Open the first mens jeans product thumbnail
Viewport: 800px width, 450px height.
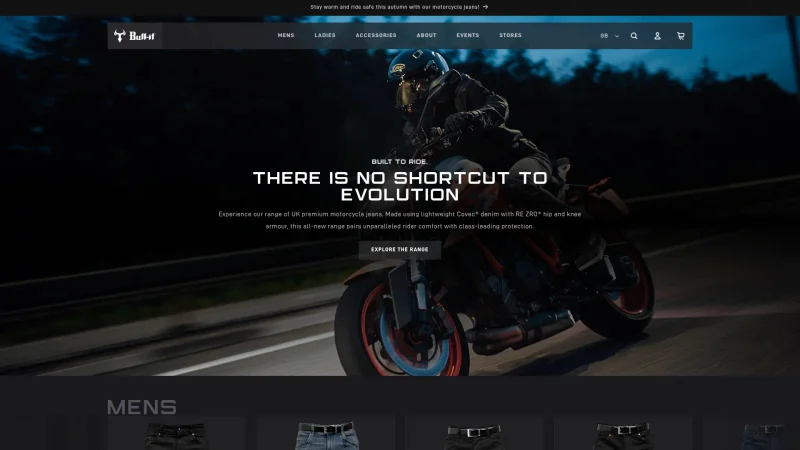click(x=177, y=434)
